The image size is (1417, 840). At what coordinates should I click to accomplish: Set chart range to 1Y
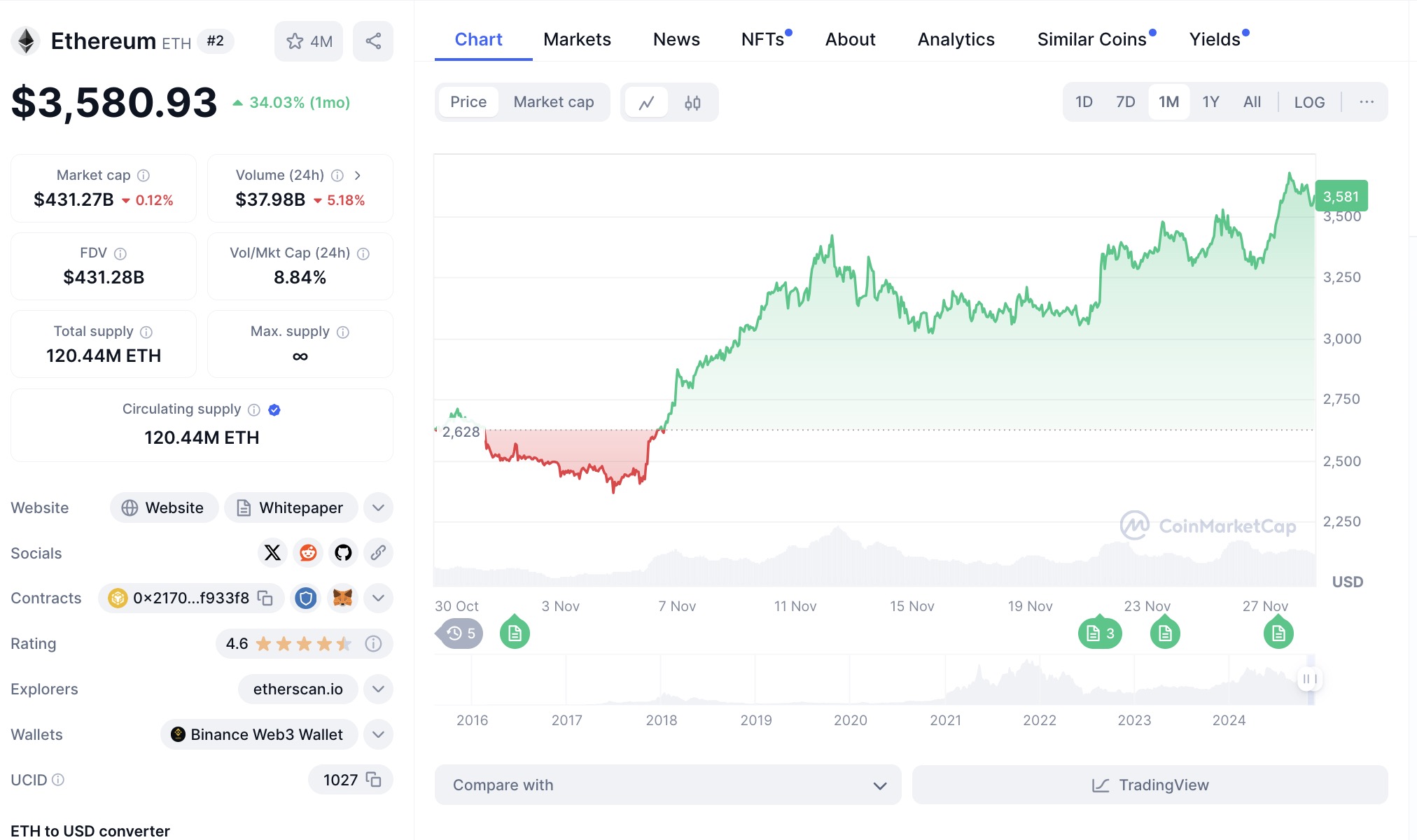(1210, 102)
